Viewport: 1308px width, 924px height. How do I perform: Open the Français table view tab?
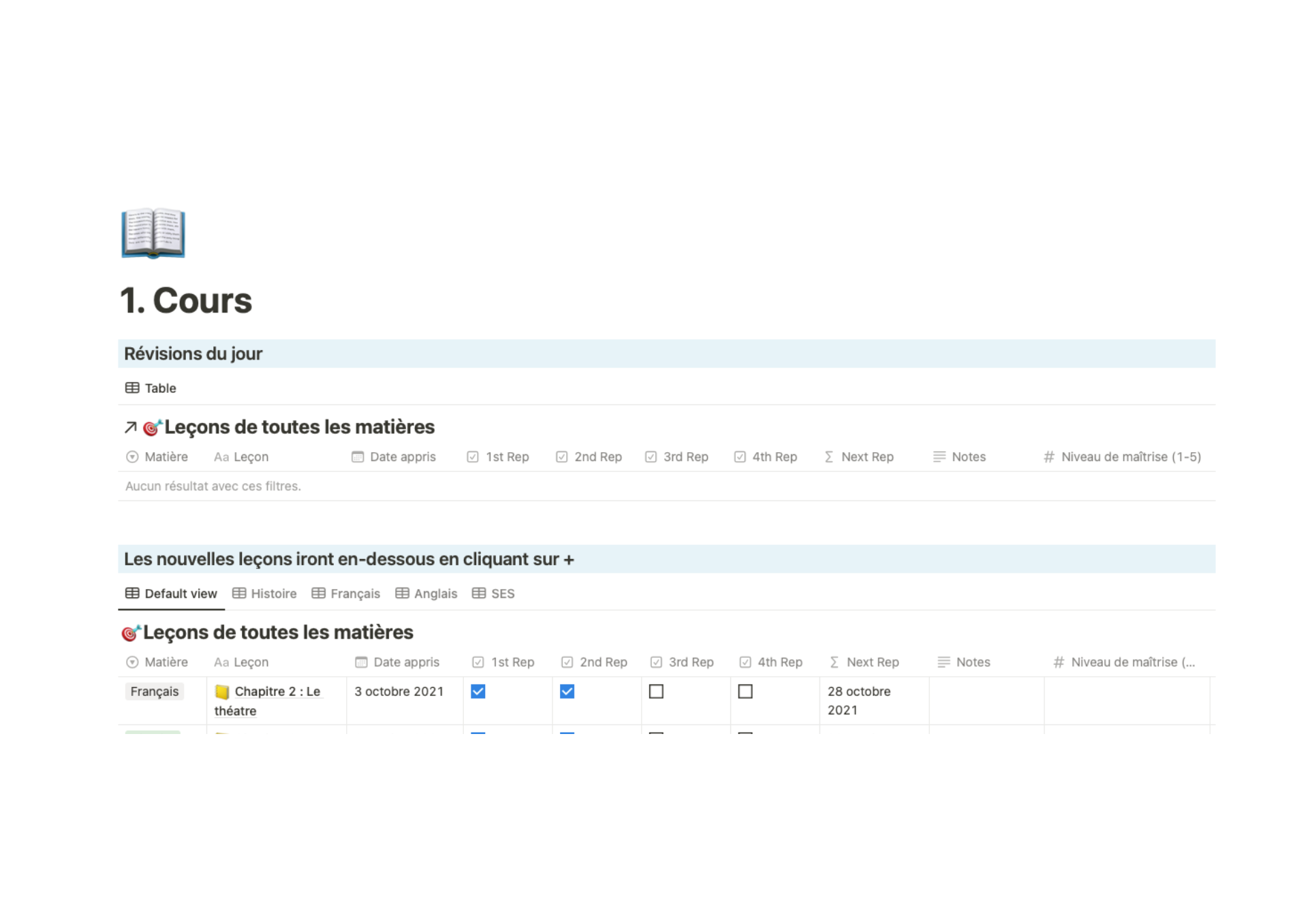(x=346, y=594)
